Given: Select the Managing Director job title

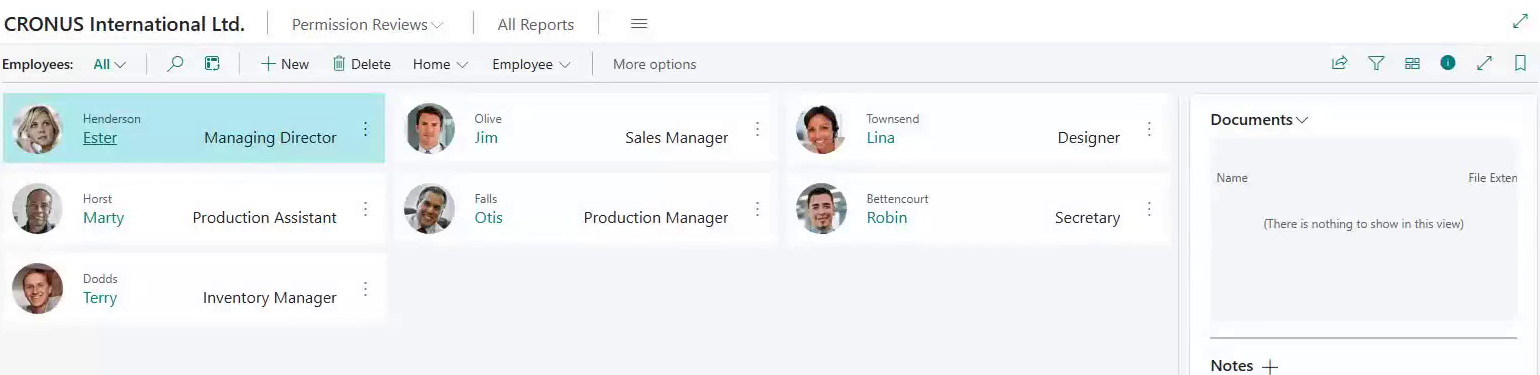Looking at the screenshot, I should (270, 138).
